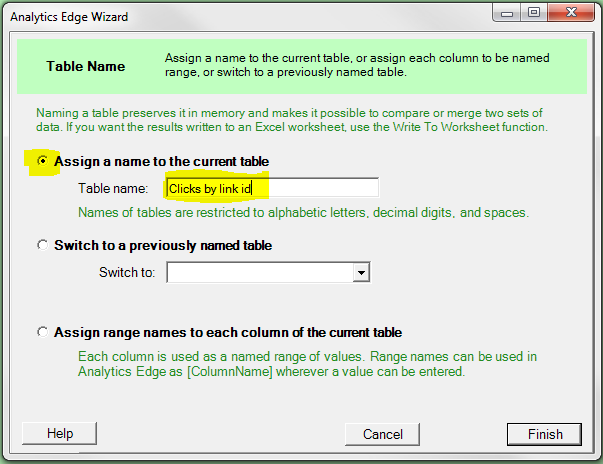
Task: Open Help for the wizard
Action: [60, 434]
